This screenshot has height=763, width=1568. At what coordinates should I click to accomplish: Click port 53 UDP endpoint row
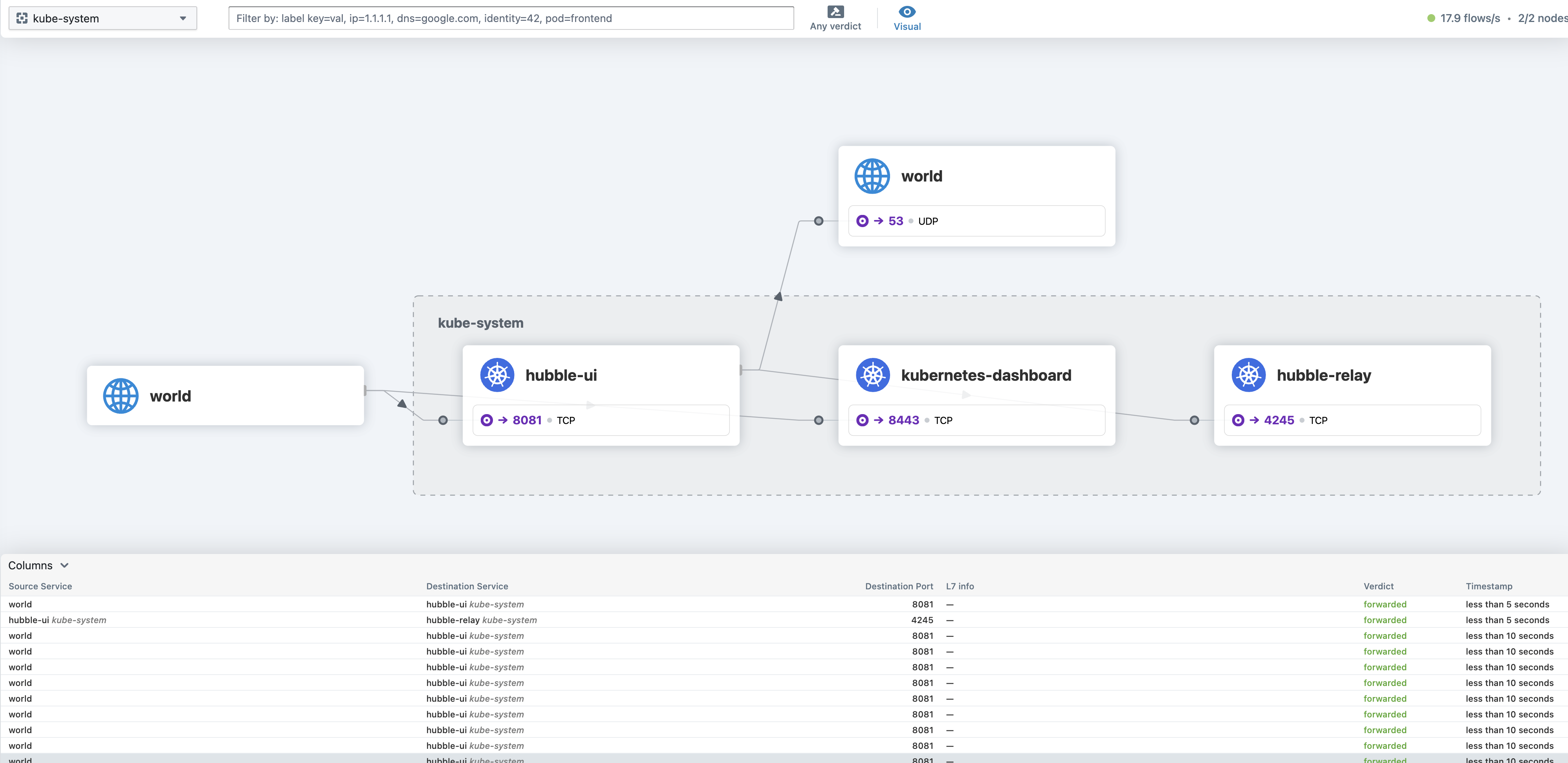976,221
